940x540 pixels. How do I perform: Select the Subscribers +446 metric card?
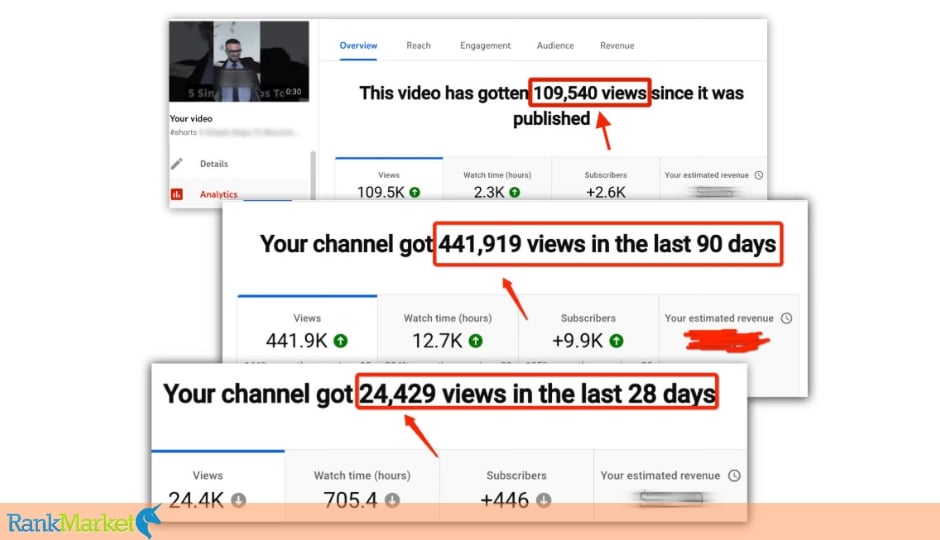(x=516, y=485)
